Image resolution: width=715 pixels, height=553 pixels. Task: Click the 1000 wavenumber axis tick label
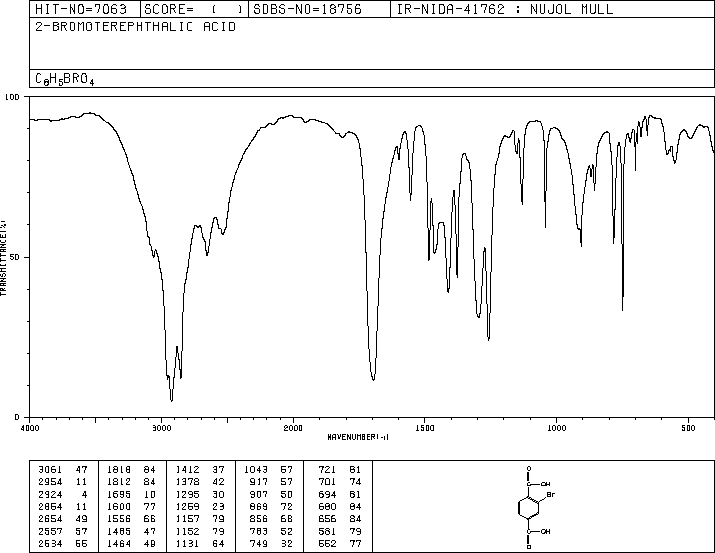(x=556, y=428)
